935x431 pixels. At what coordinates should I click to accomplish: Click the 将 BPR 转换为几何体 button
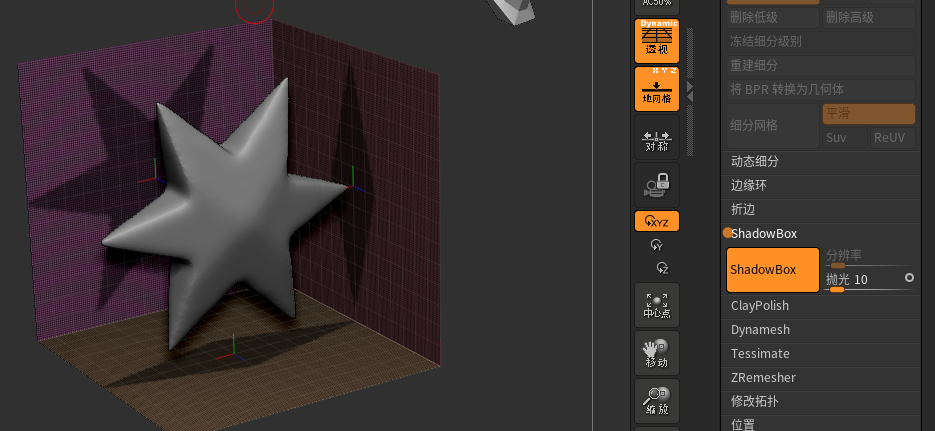821,89
